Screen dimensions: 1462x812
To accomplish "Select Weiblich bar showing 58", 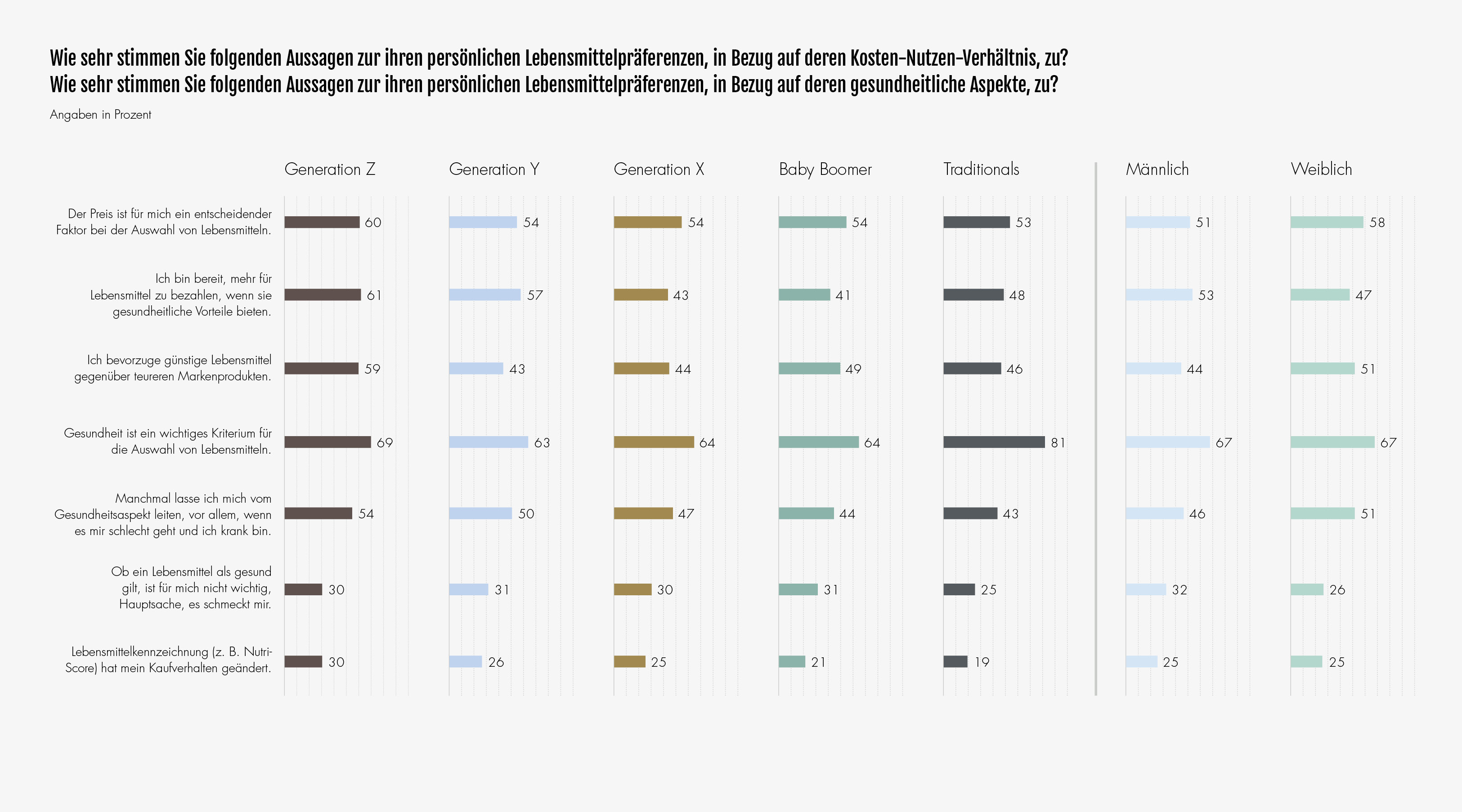I will coord(1327,222).
